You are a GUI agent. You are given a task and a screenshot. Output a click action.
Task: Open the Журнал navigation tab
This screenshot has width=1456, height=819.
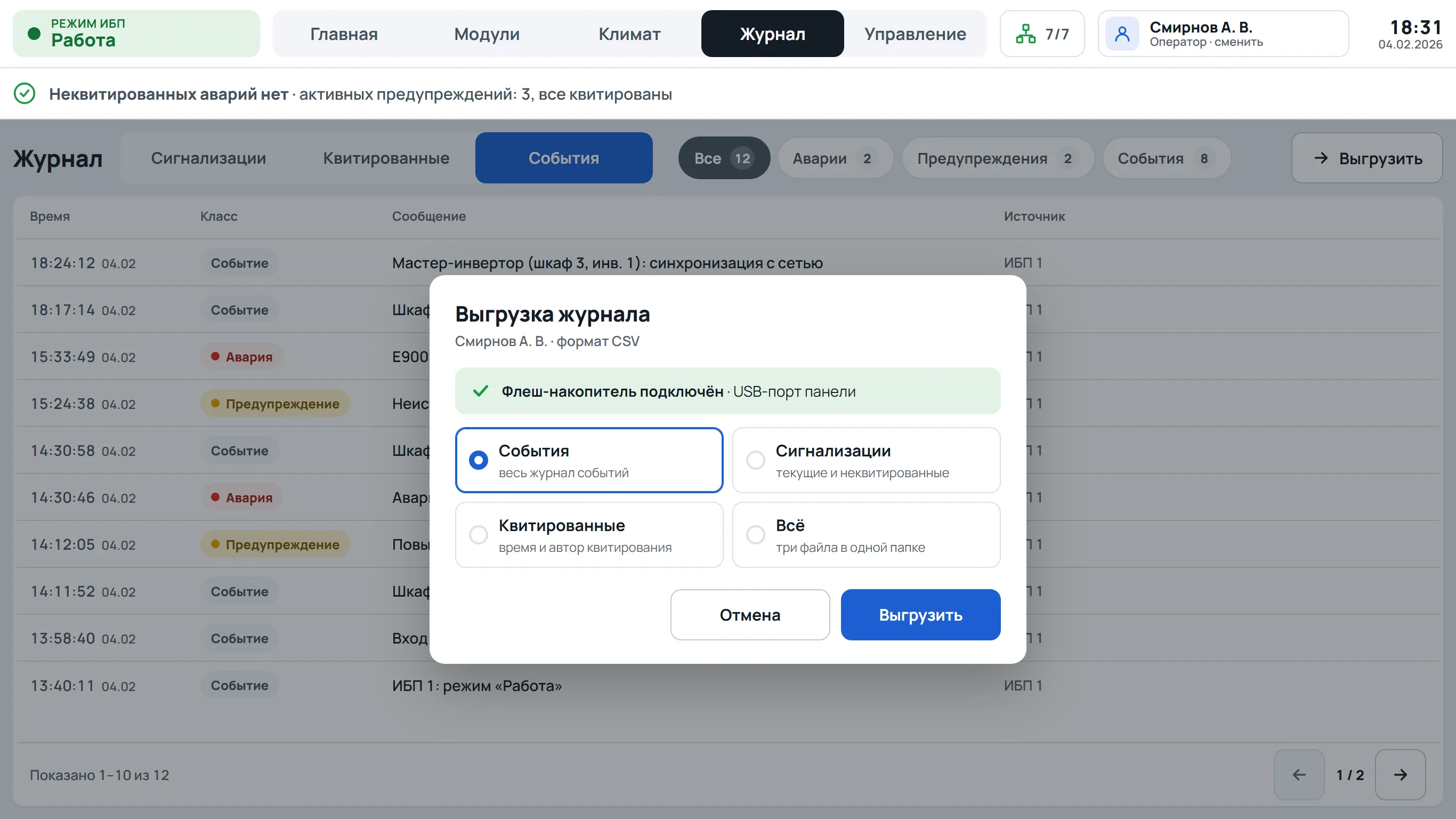point(772,34)
